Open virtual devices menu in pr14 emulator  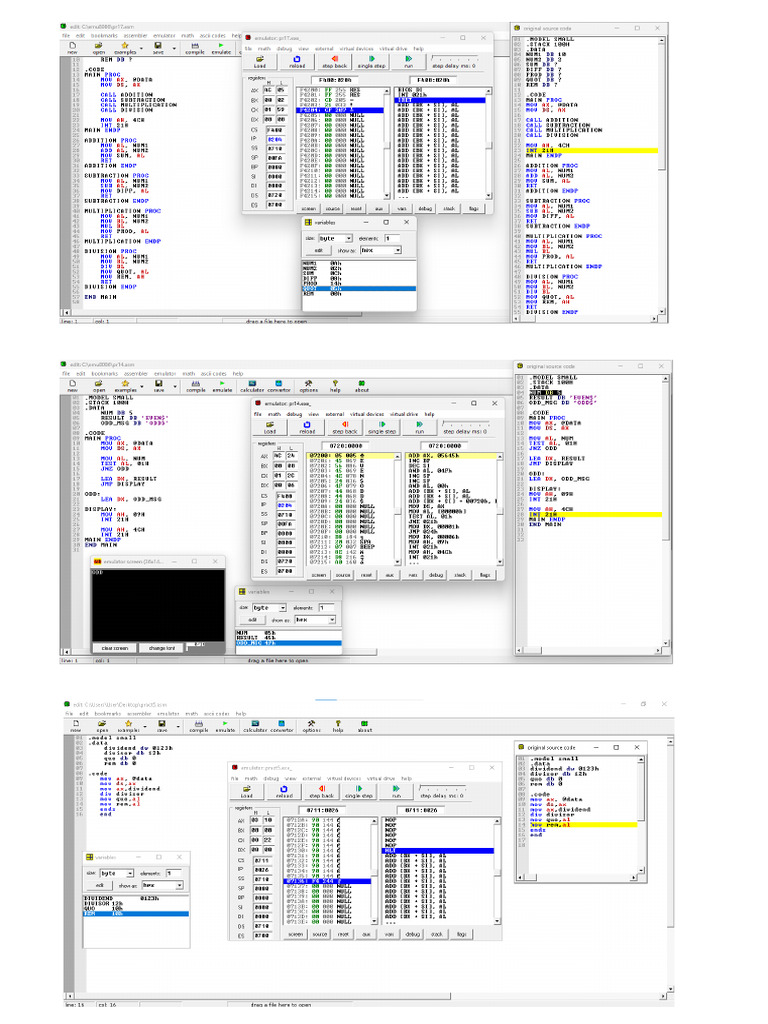pos(367,414)
